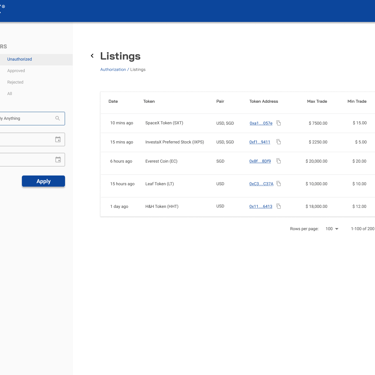Click the Token Address column header

[x=264, y=101]
